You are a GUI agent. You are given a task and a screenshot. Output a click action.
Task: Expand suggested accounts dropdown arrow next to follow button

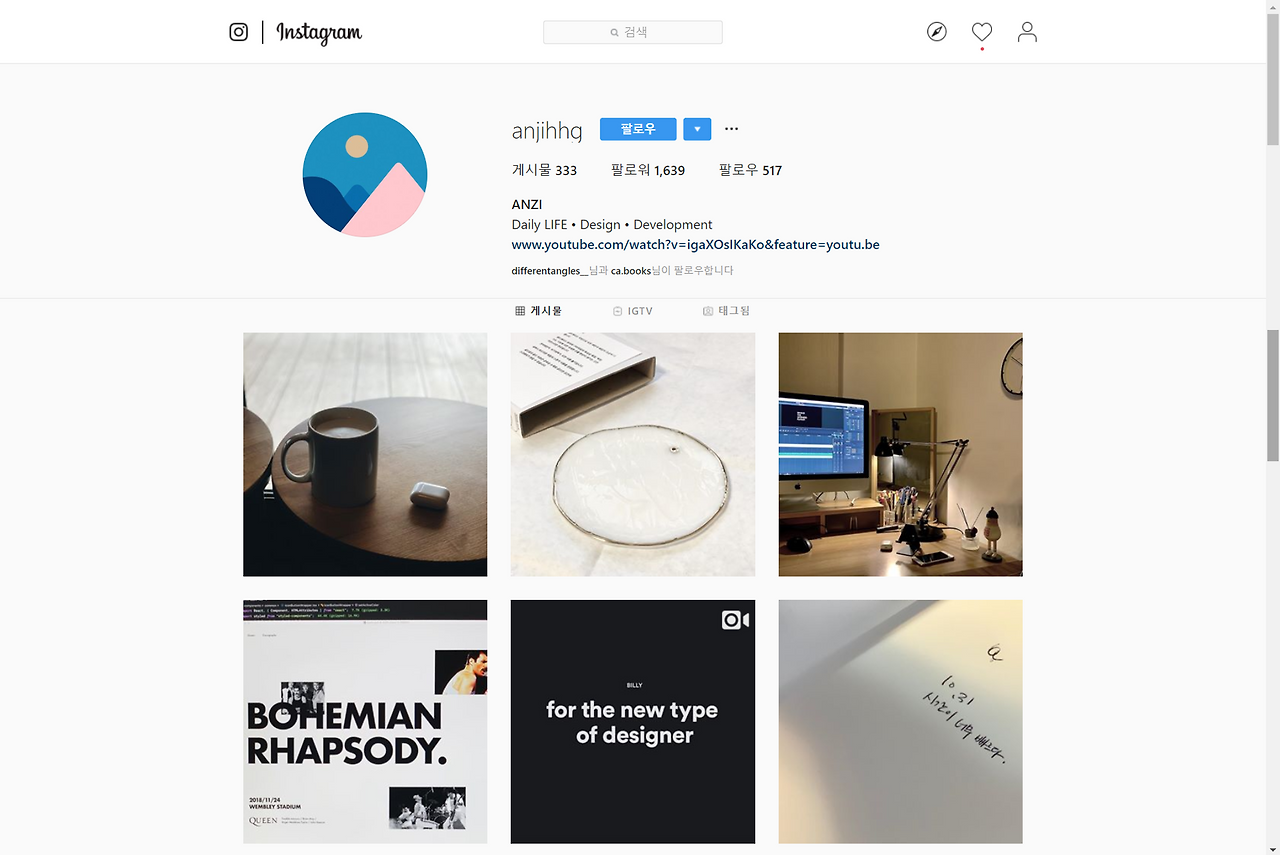click(697, 129)
